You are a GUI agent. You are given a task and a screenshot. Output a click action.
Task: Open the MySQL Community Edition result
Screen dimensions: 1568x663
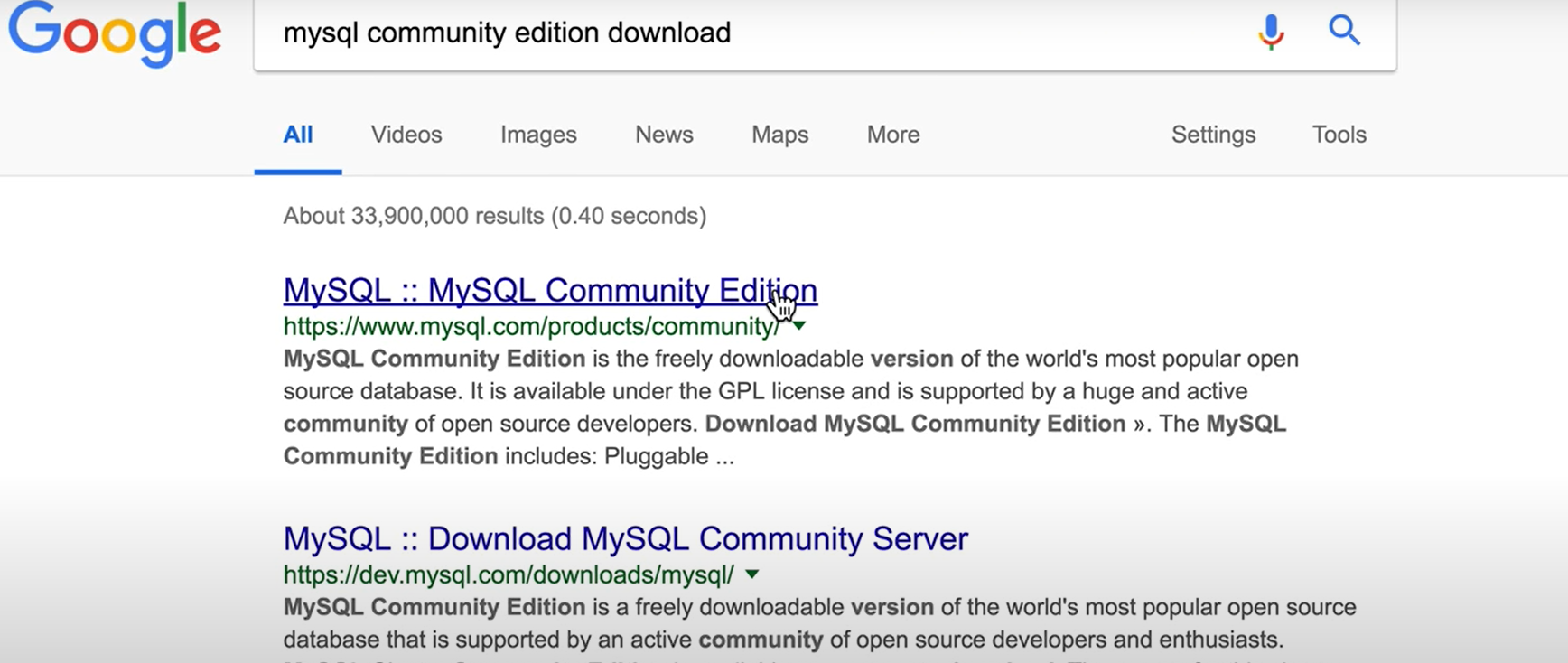coord(549,291)
